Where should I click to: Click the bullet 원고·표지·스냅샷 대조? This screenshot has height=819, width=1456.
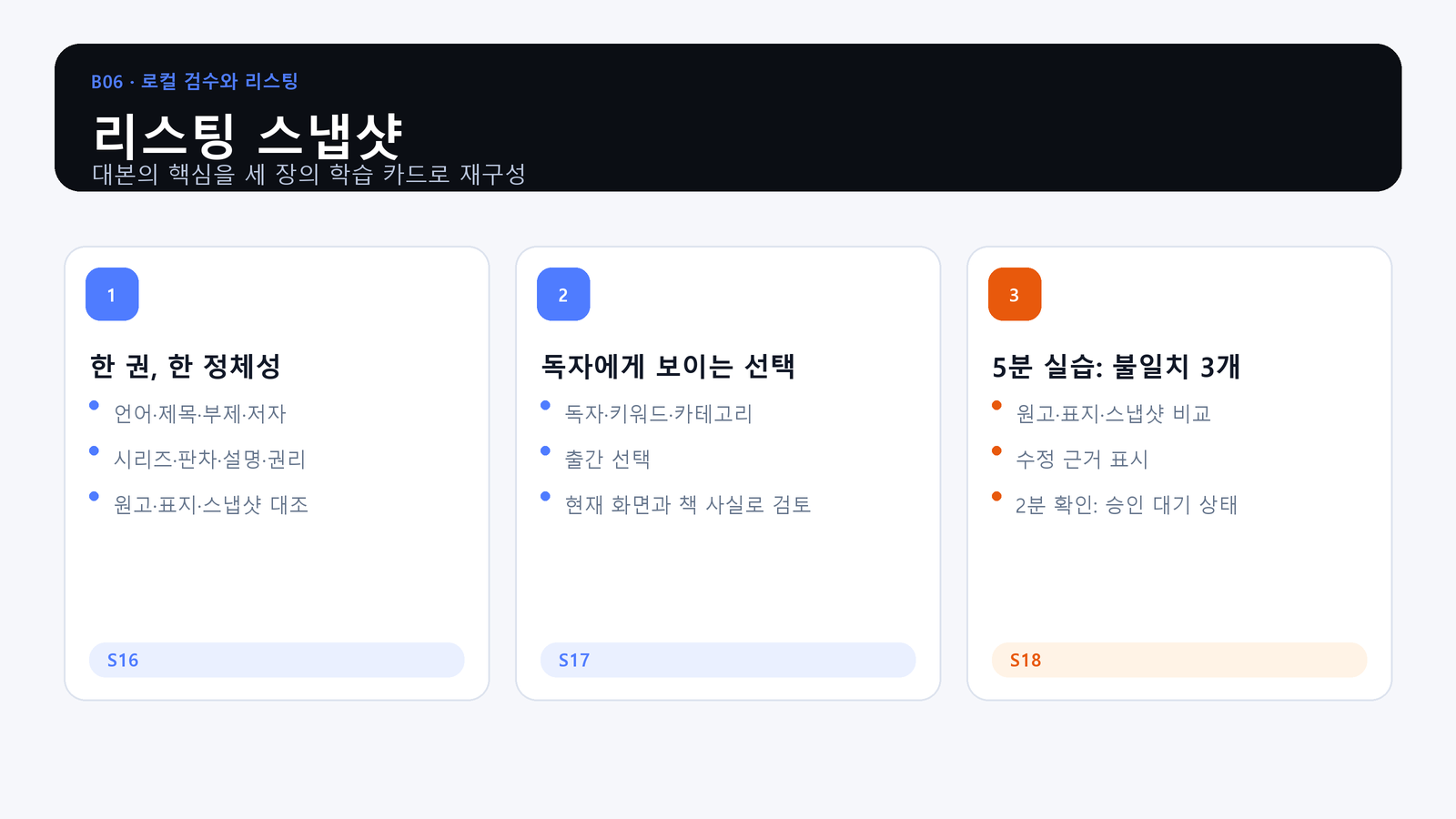tap(210, 505)
